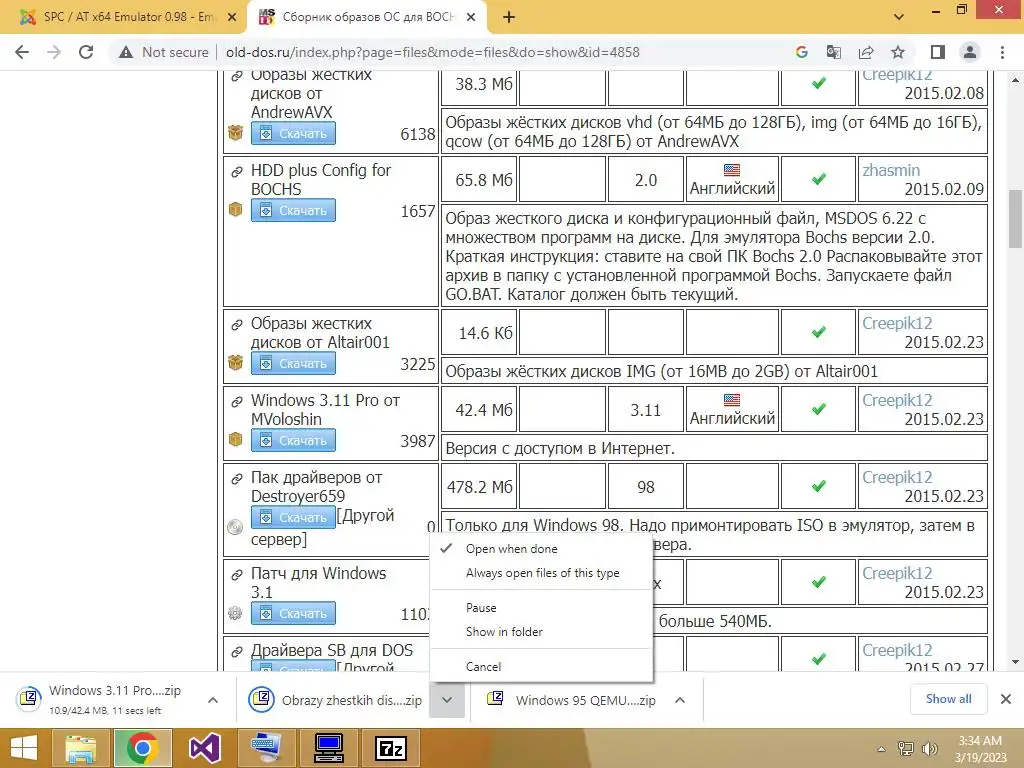Download HDD plus Config for BOCHS

293,210
